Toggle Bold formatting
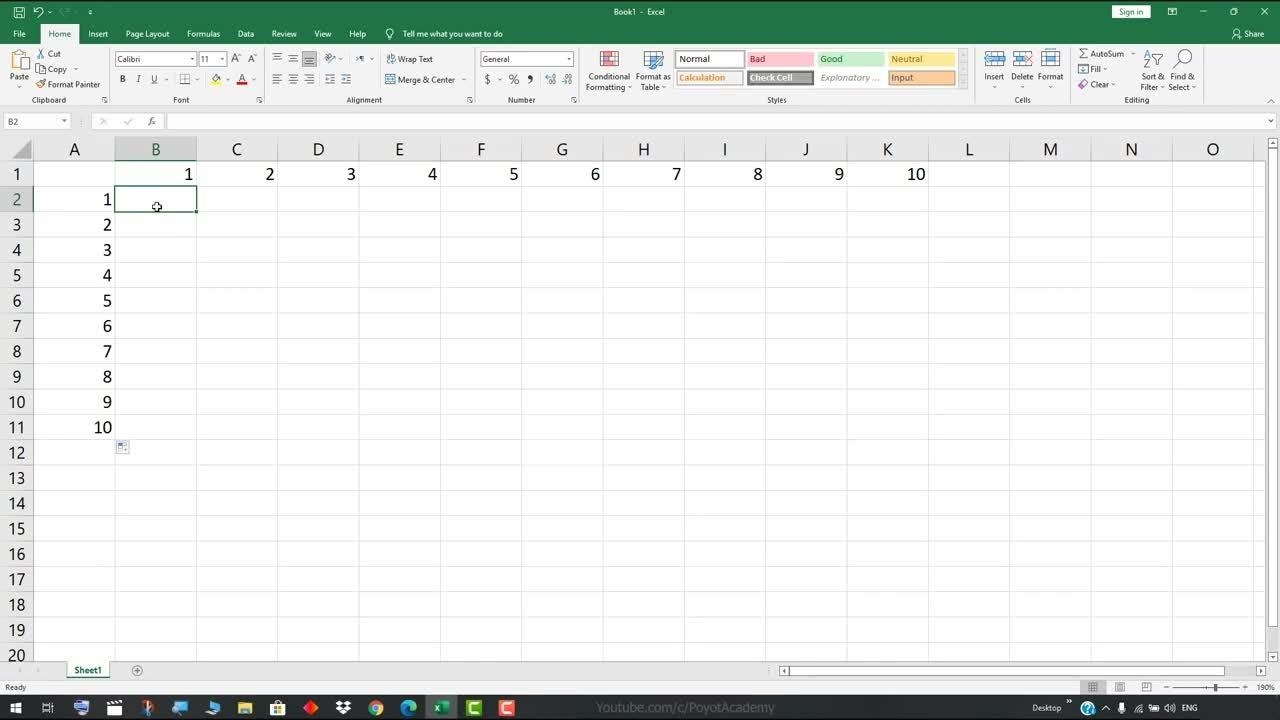1280x720 pixels. 123,80
